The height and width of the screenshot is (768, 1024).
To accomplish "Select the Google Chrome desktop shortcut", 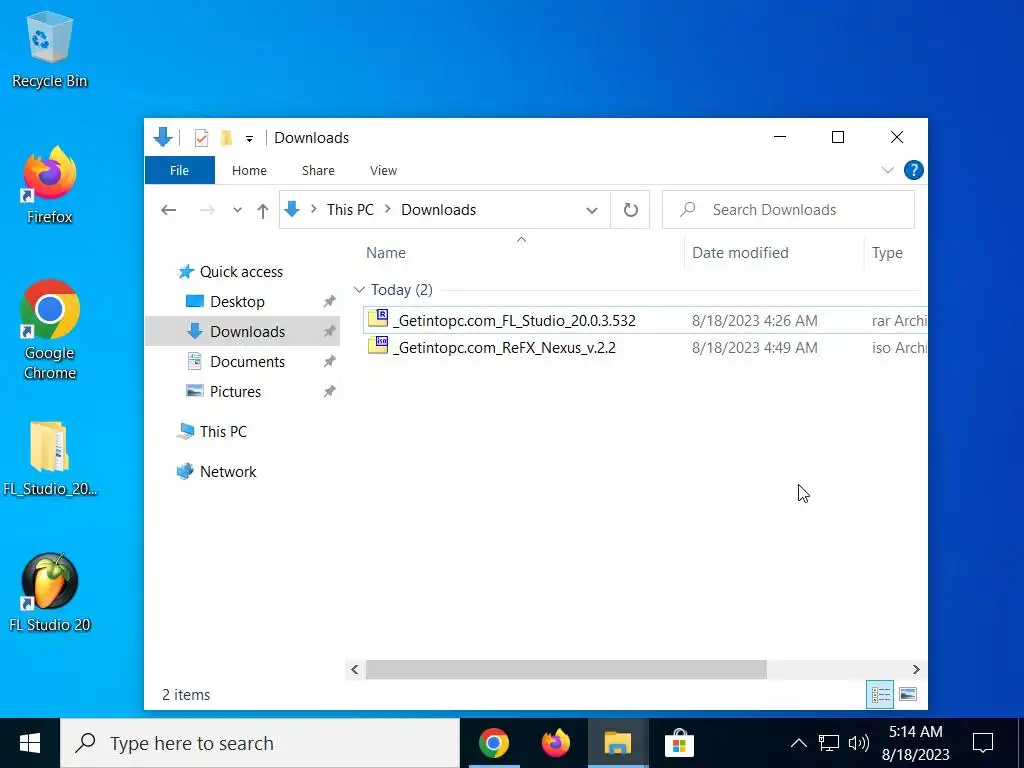I will point(50,330).
